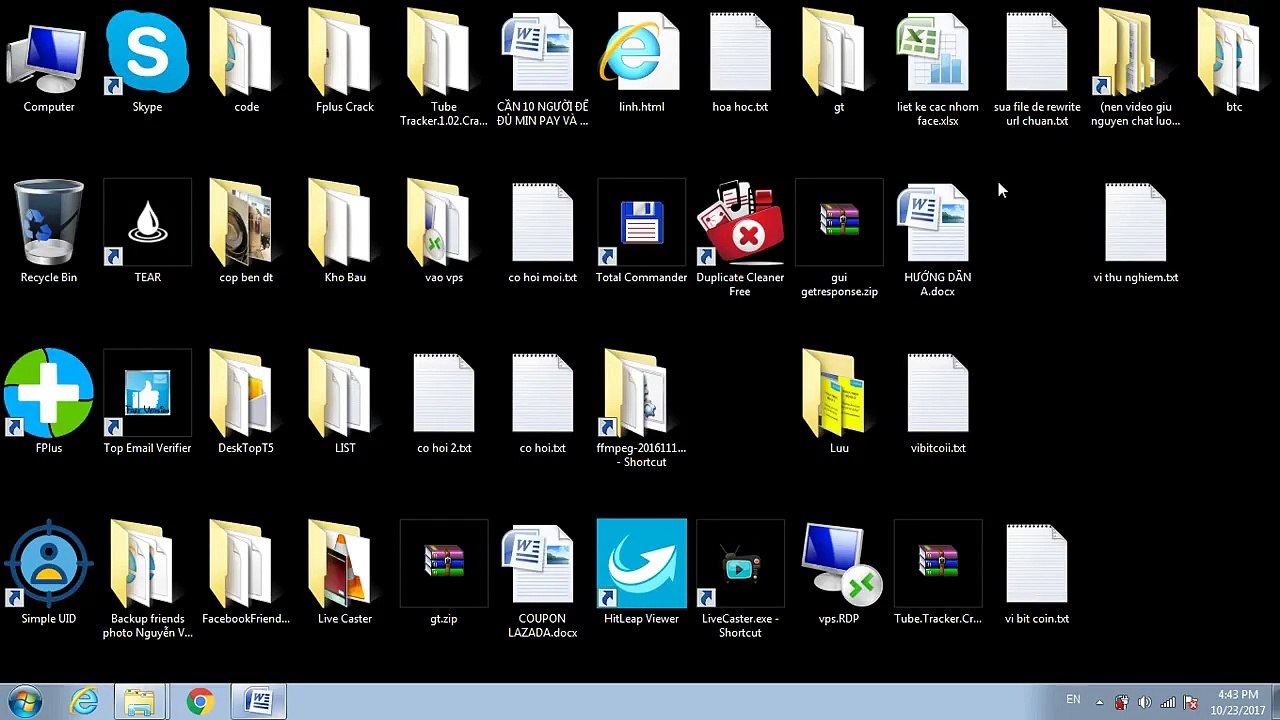Screen dimensions: 1280x720
Task: Select the hoa hoc.txt text file
Action: tap(740, 62)
